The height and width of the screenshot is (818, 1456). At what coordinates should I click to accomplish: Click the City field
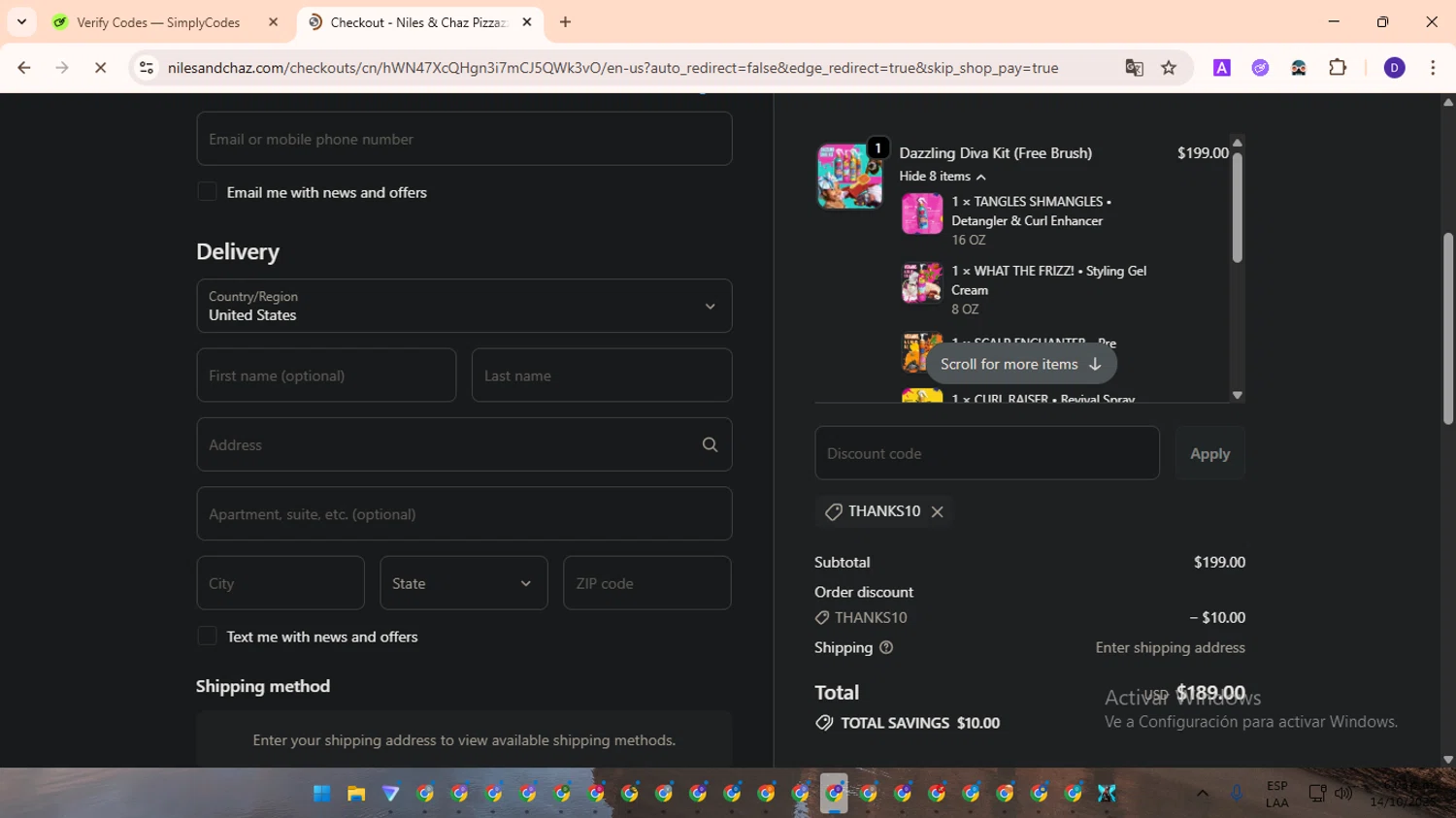click(x=281, y=583)
